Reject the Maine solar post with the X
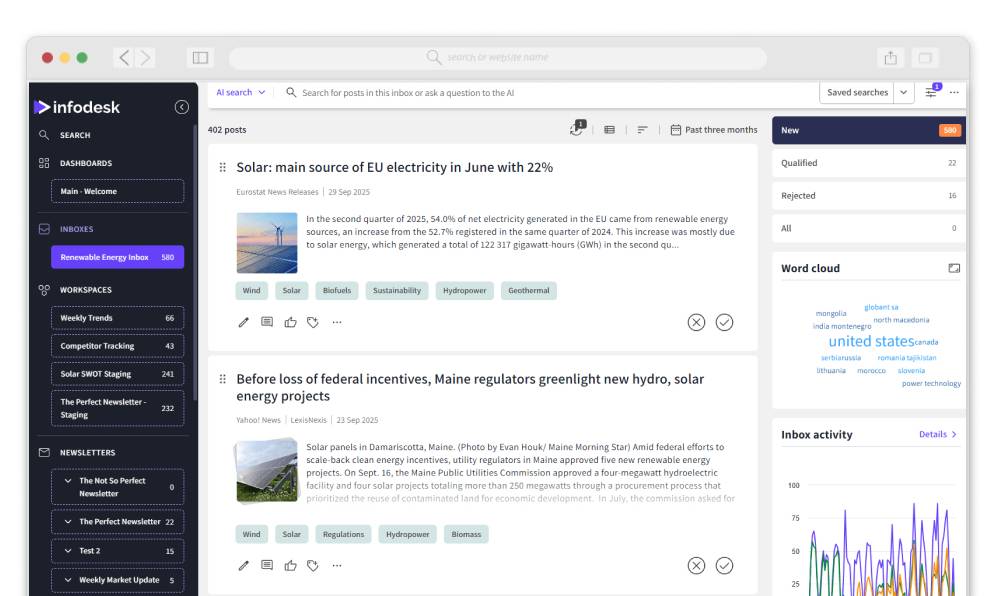The image size is (1000, 596). [x=696, y=565]
